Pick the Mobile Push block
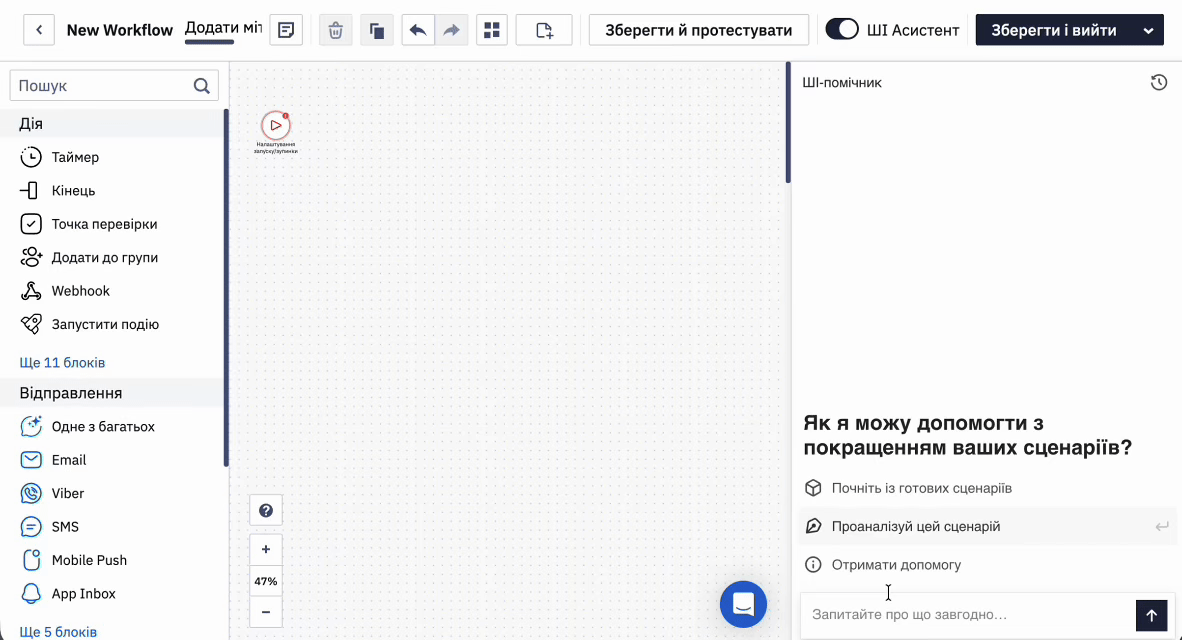 coord(113,560)
